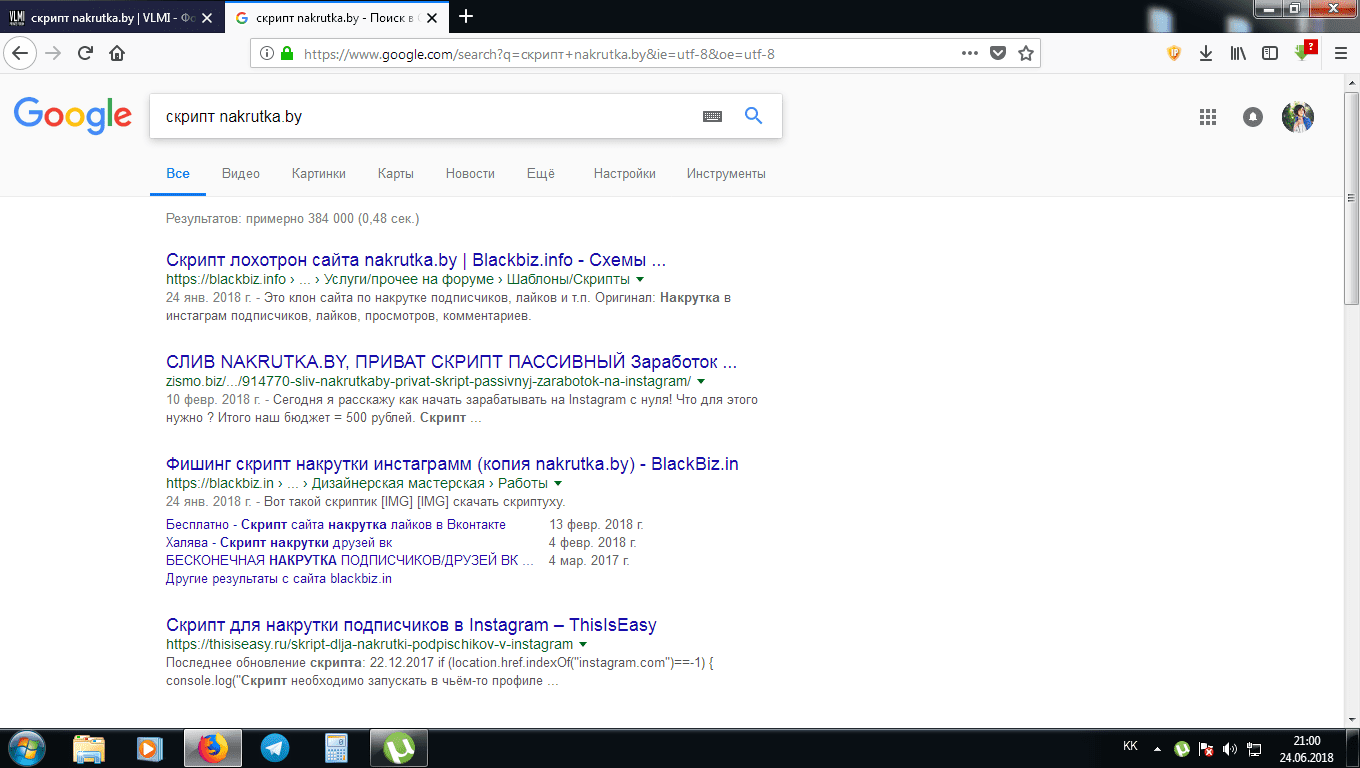The height and width of the screenshot is (768, 1360).
Task: Click the Google search magnifier button
Action: [x=753, y=116]
